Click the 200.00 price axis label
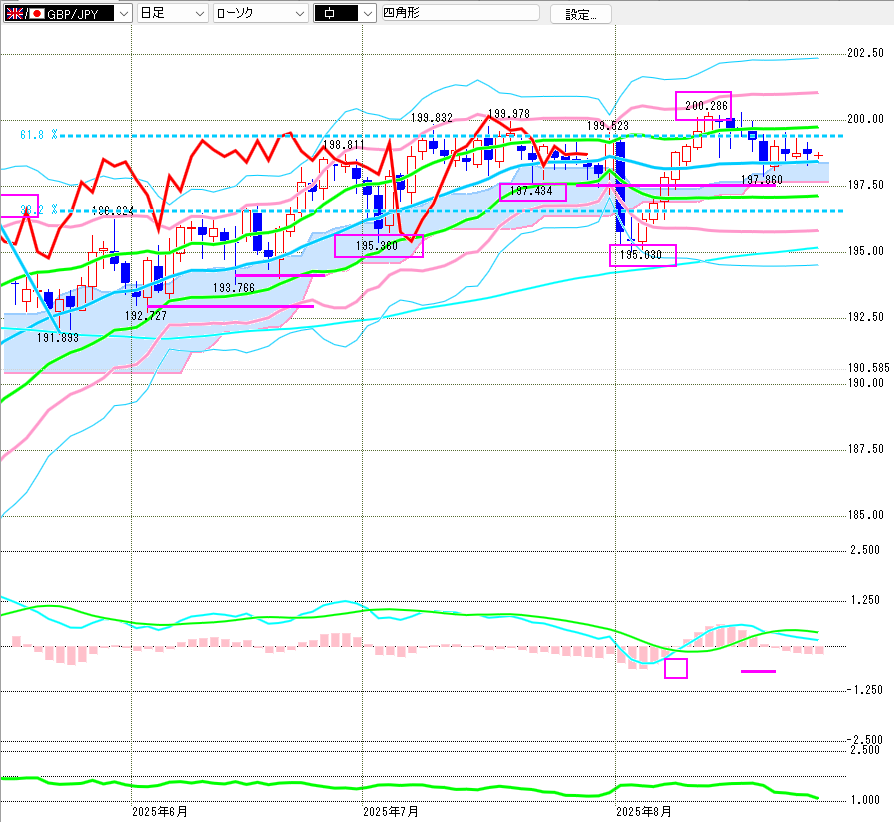 [x=865, y=119]
